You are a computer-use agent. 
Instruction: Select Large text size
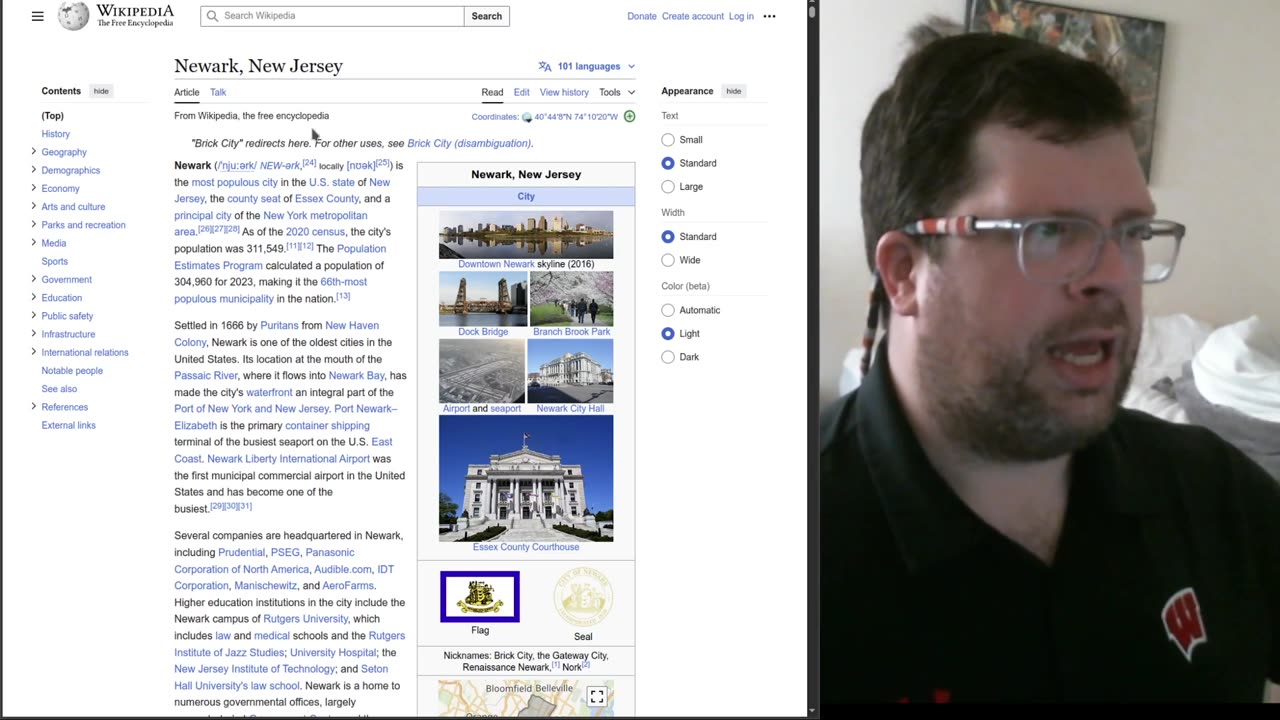click(668, 187)
